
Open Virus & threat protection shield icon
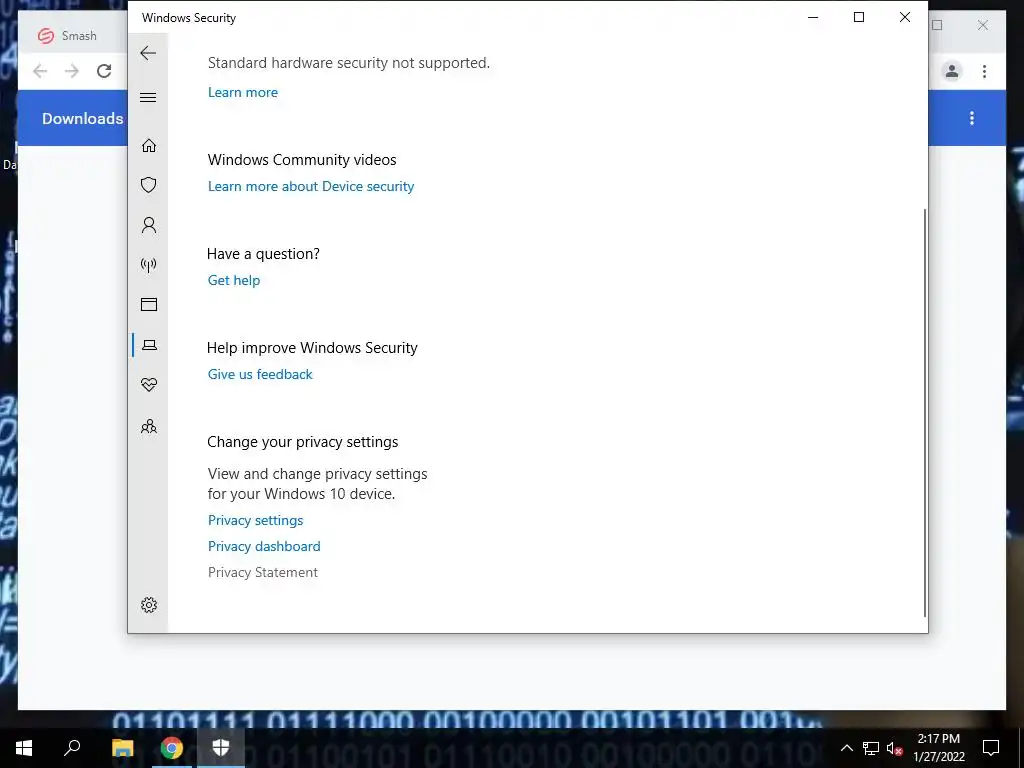click(x=149, y=185)
